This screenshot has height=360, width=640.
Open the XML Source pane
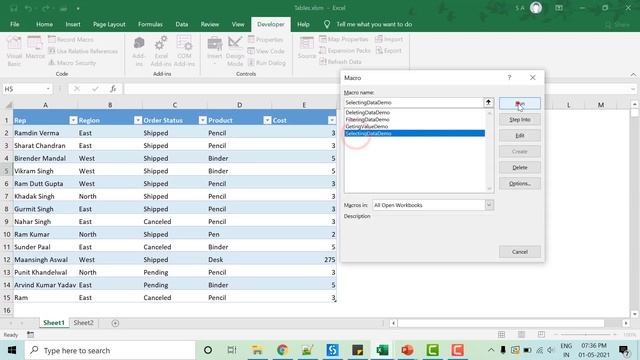click(x=307, y=48)
